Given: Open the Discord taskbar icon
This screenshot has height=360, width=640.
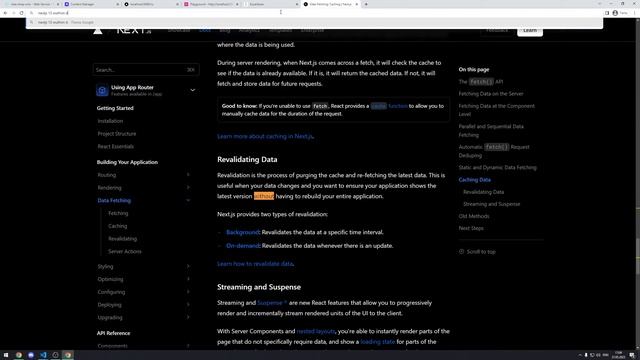Looking at the screenshot, I should pos(31,355).
